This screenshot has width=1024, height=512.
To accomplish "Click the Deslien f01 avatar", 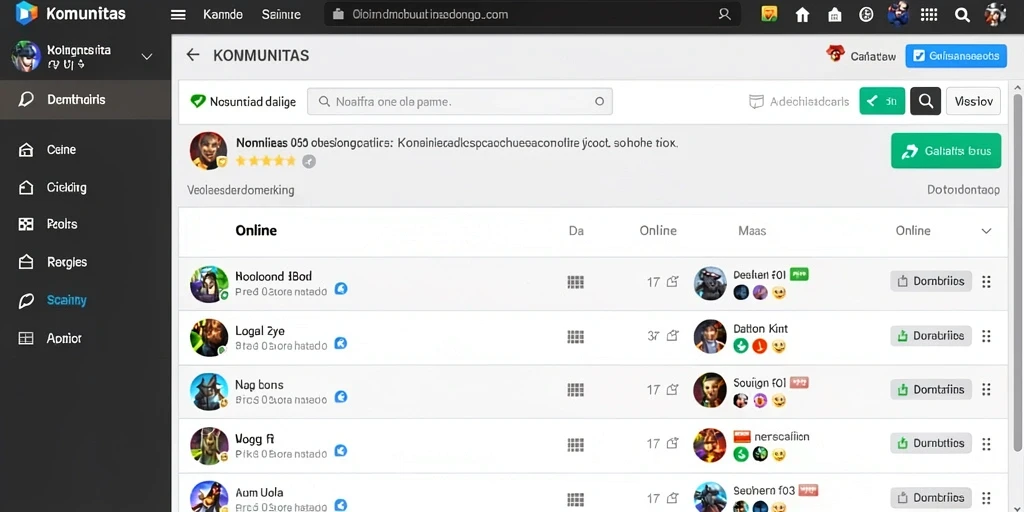I will (x=711, y=283).
